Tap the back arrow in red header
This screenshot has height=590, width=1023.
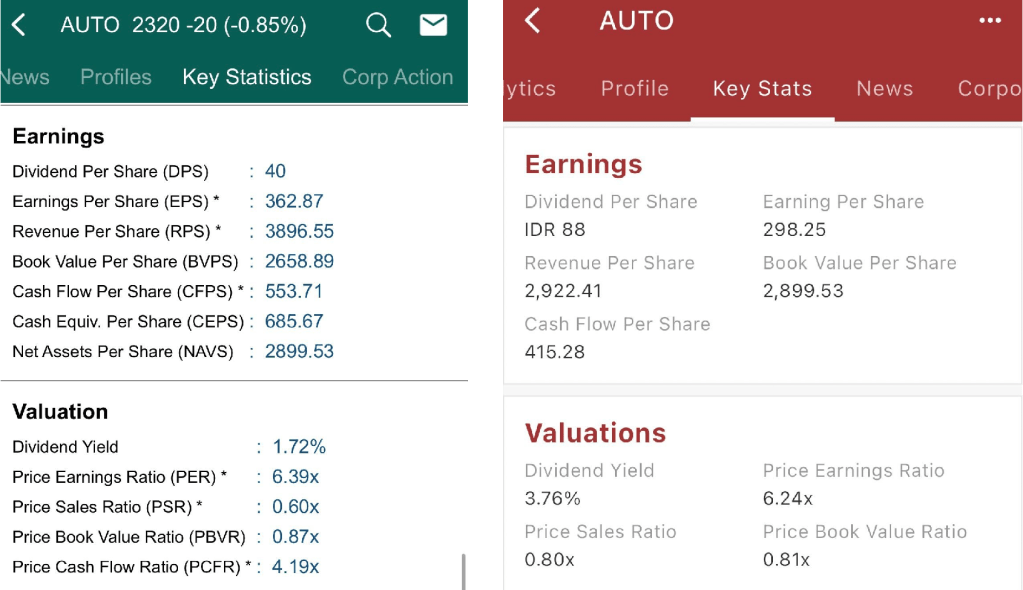533,21
